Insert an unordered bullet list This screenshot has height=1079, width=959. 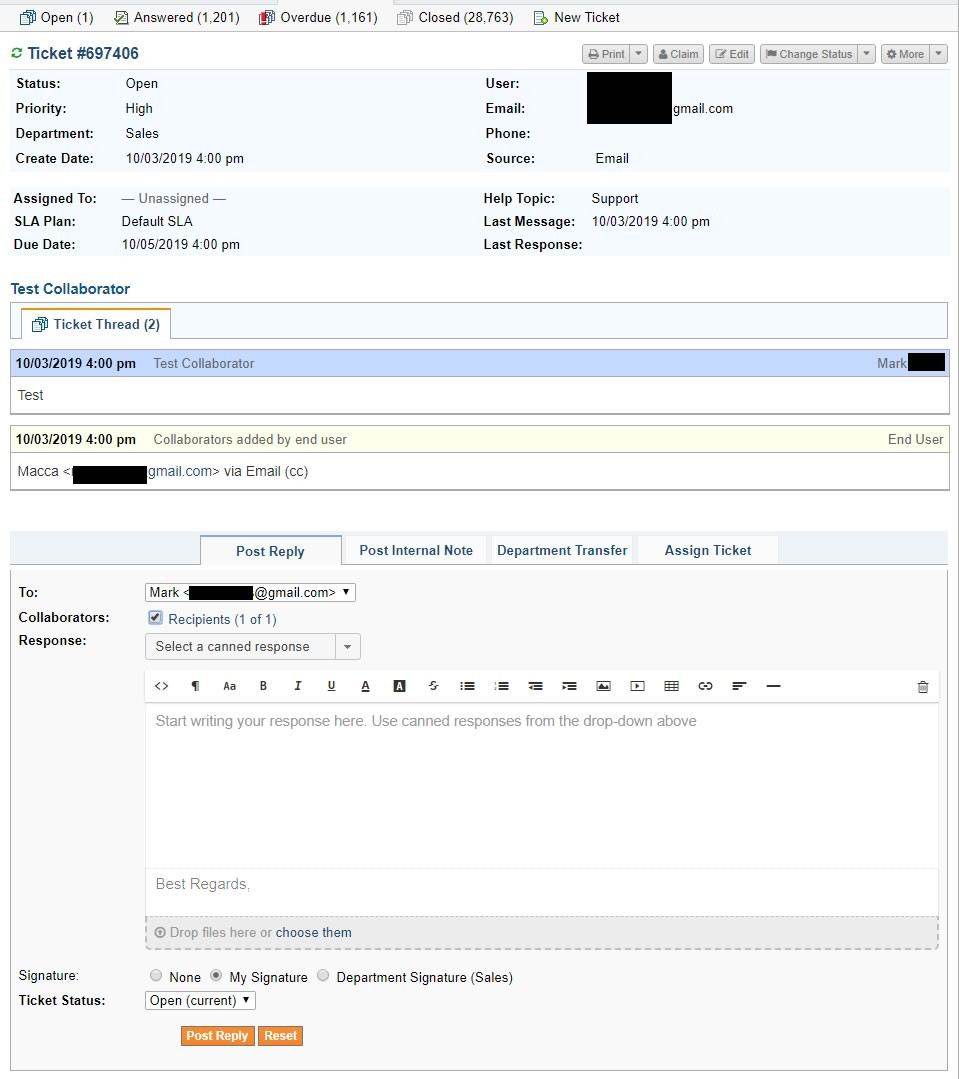click(x=467, y=686)
